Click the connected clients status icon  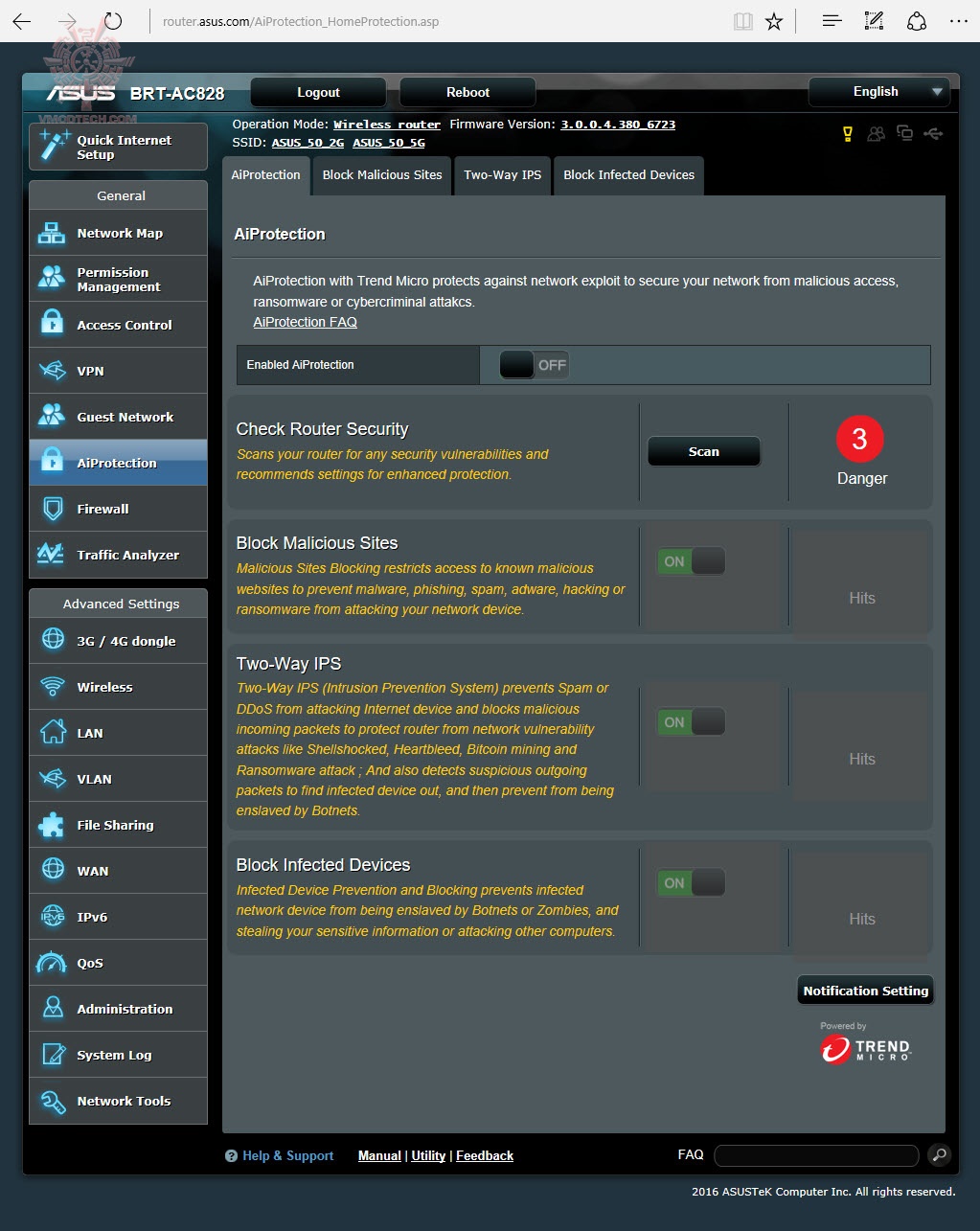(x=876, y=134)
